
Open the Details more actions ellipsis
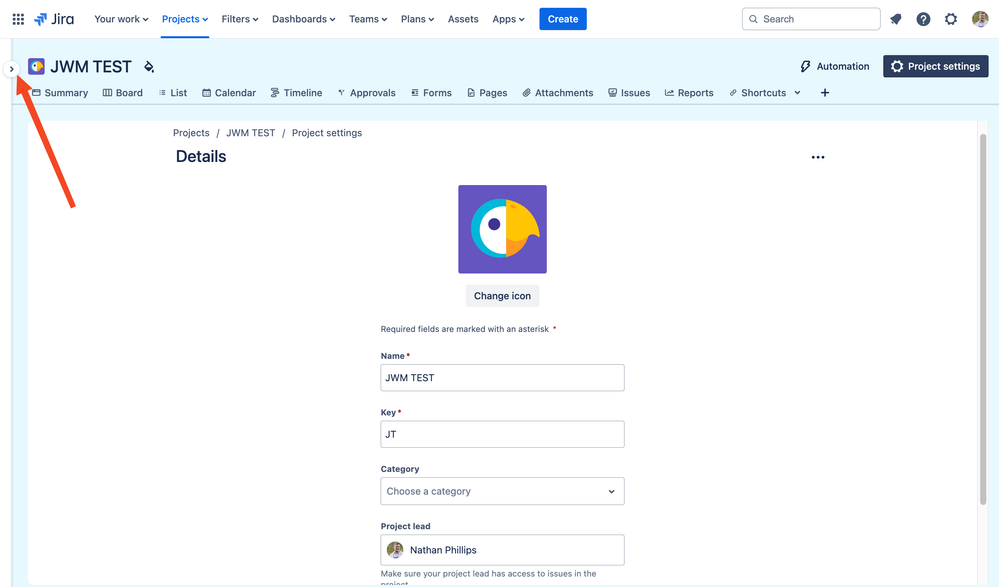pyautogui.click(x=818, y=157)
